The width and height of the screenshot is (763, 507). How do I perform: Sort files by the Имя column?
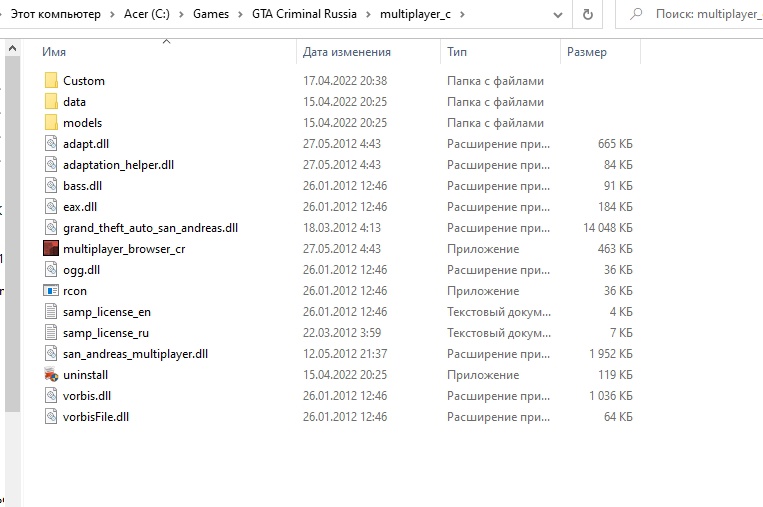coord(56,52)
